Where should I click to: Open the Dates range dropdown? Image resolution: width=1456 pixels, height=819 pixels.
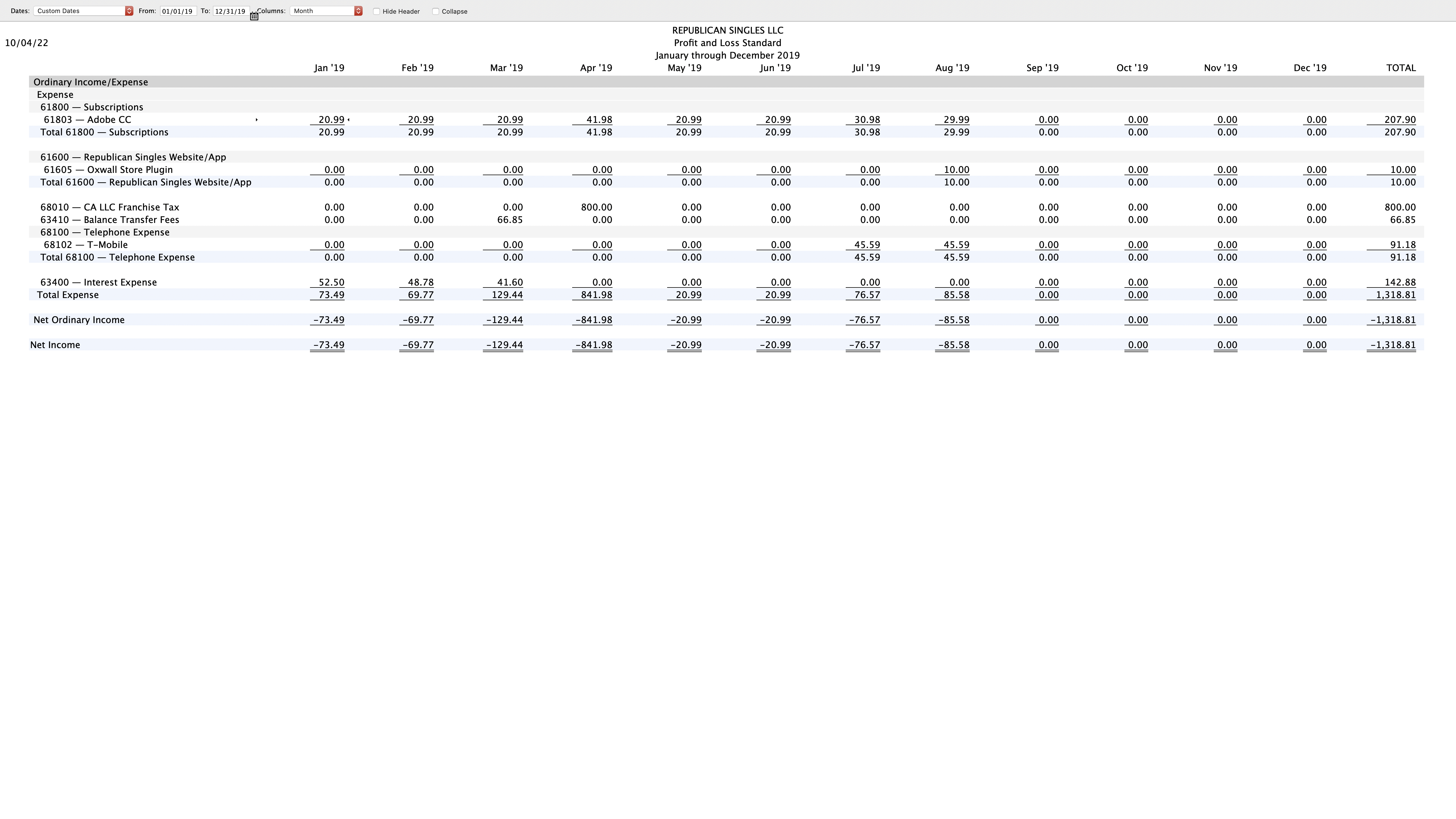(83, 11)
